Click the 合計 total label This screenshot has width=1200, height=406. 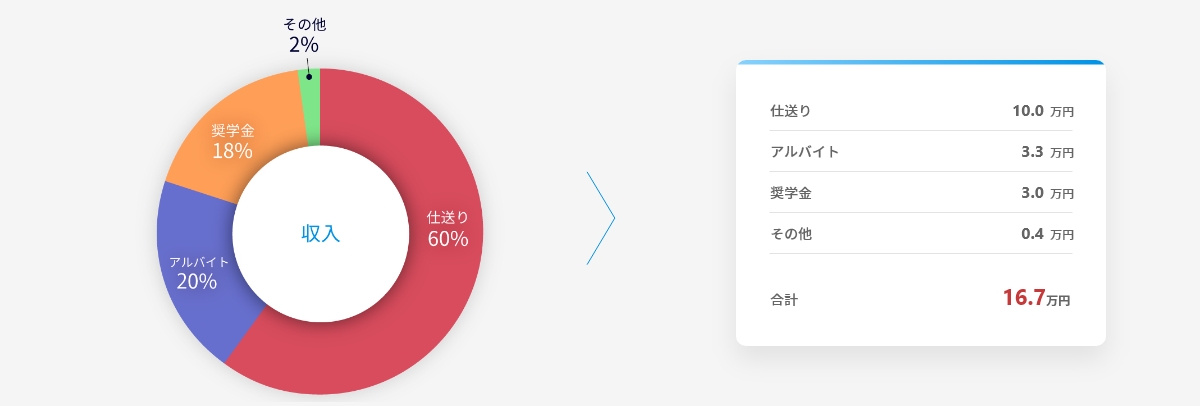784,299
